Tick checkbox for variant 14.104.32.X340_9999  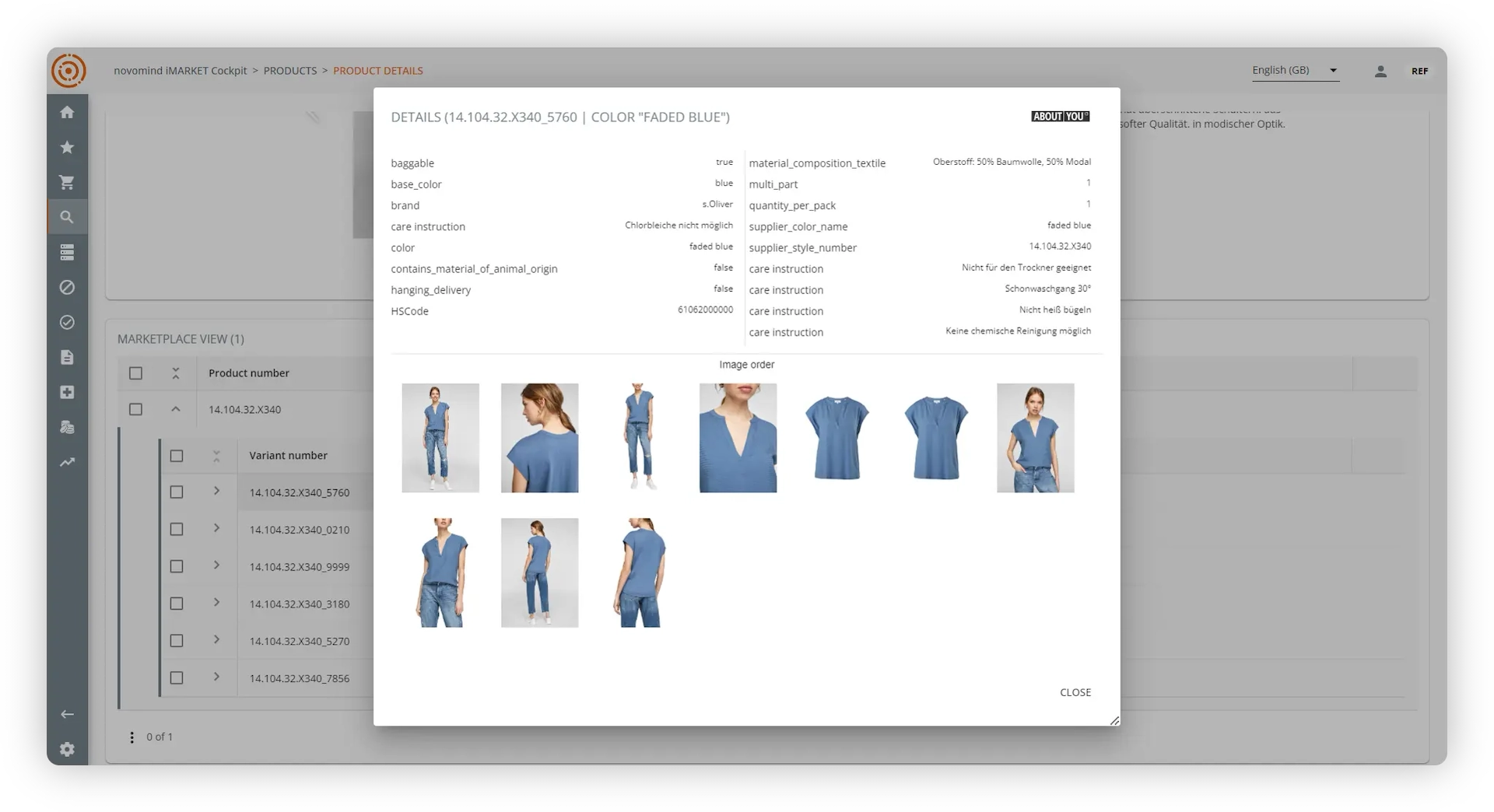(x=177, y=566)
